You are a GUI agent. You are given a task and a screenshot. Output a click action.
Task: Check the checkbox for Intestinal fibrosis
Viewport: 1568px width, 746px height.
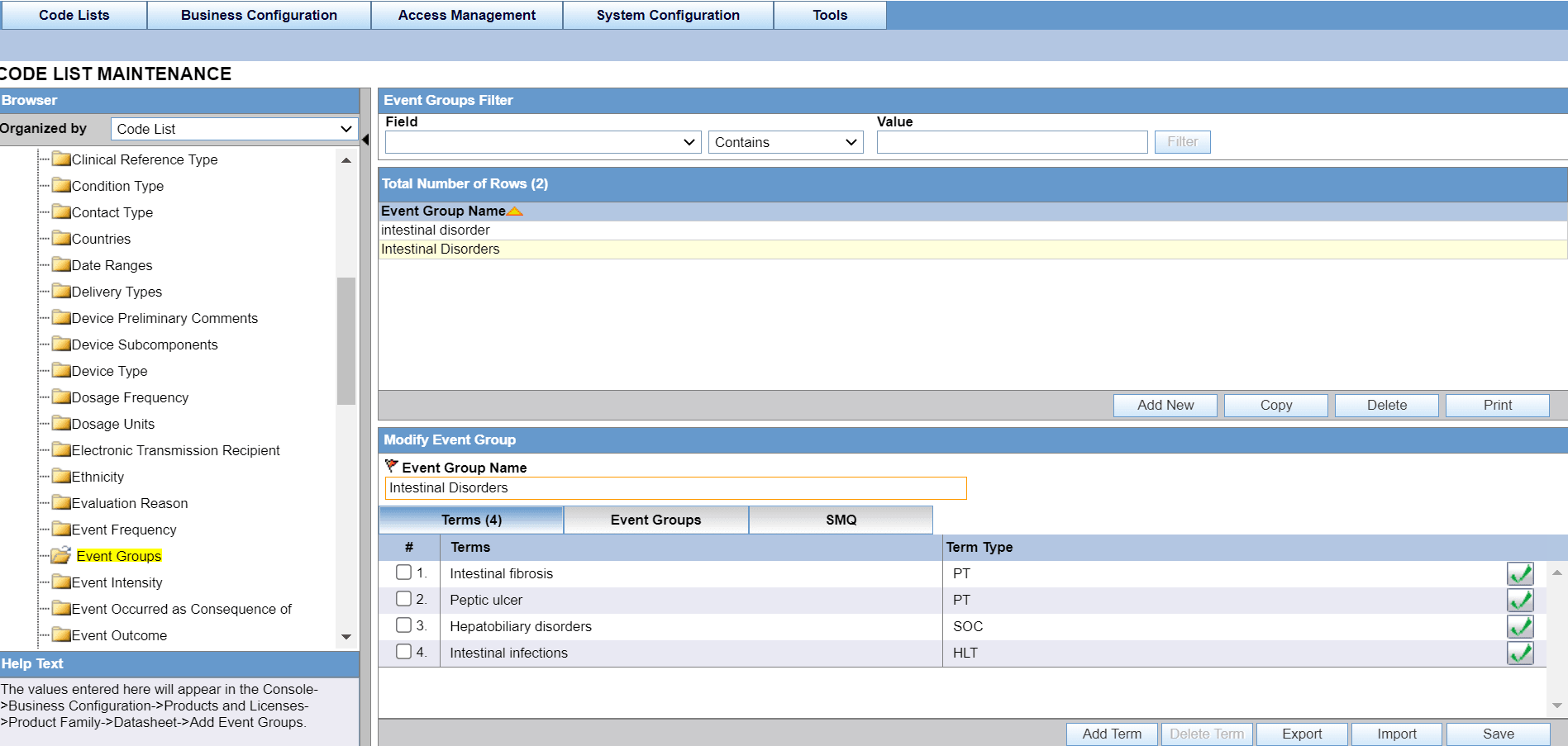click(x=404, y=571)
